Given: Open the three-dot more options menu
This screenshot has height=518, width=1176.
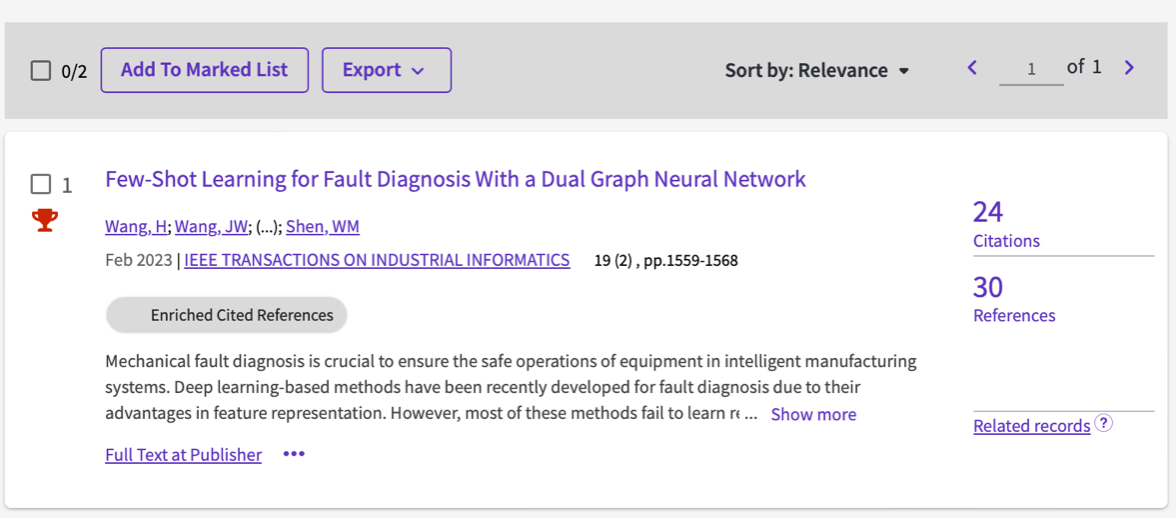Looking at the screenshot, I should [293, 454].
